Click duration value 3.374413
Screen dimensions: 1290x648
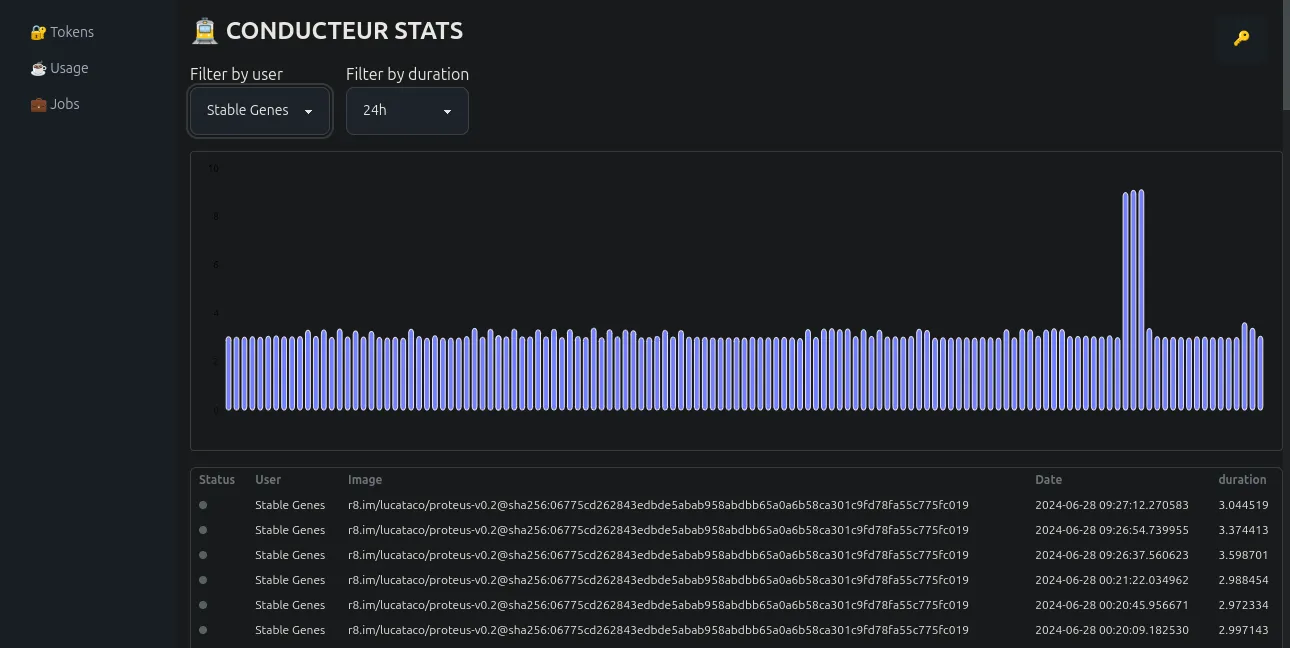click(x=1243, y=530)
